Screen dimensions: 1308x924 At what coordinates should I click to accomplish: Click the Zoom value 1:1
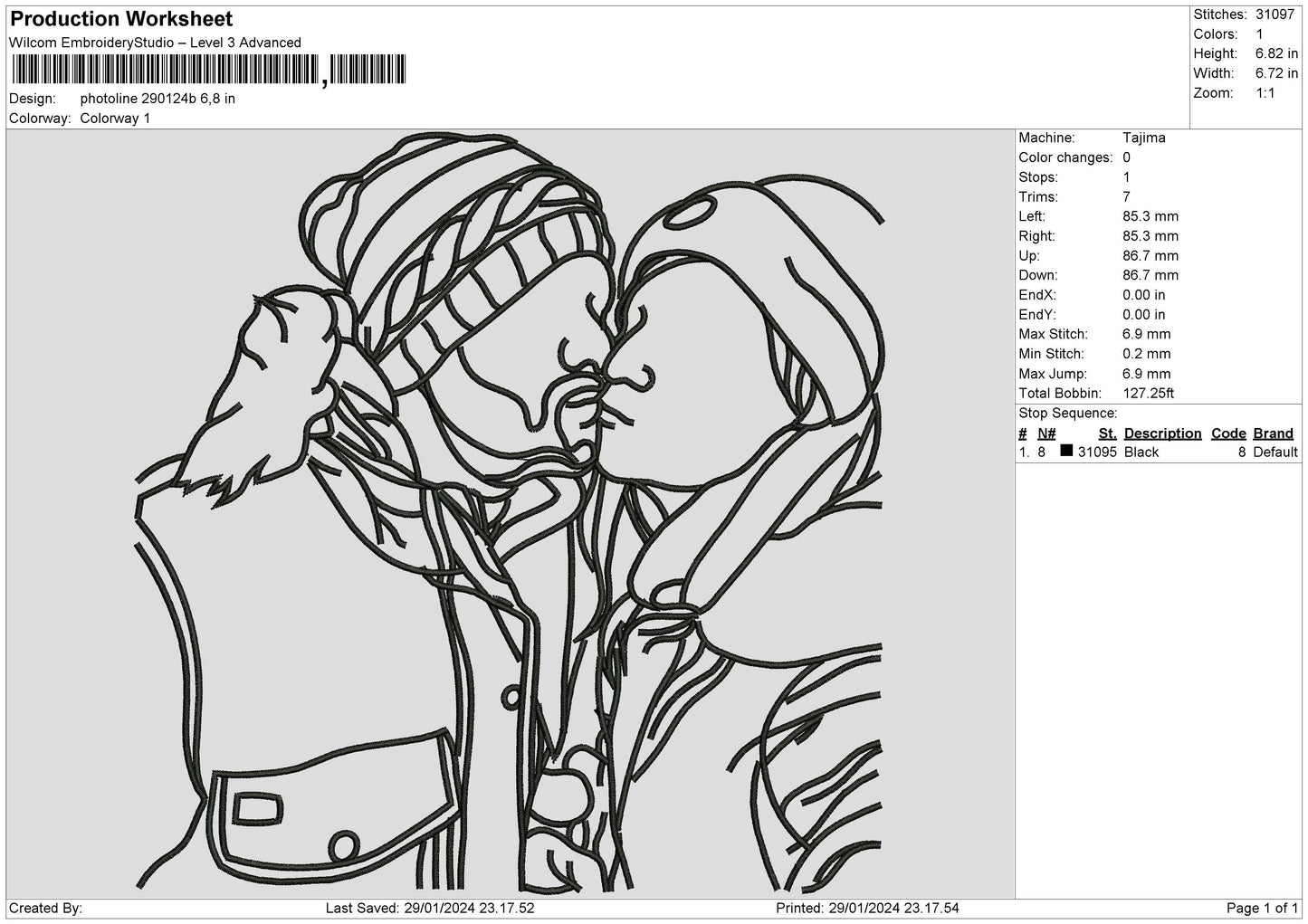point(1265,93)
